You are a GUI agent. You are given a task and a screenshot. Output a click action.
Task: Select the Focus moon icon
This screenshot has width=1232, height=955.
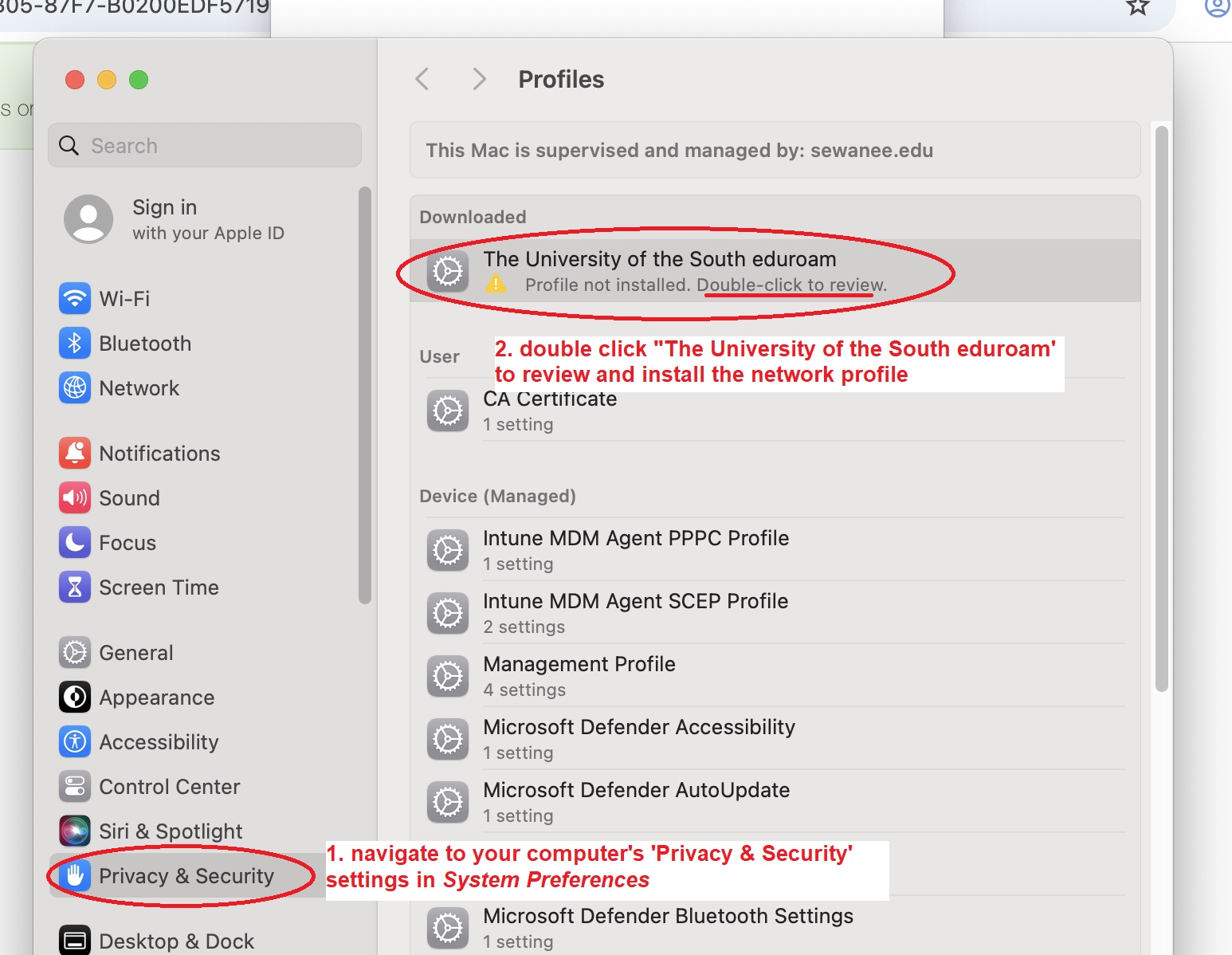(75, 543)
